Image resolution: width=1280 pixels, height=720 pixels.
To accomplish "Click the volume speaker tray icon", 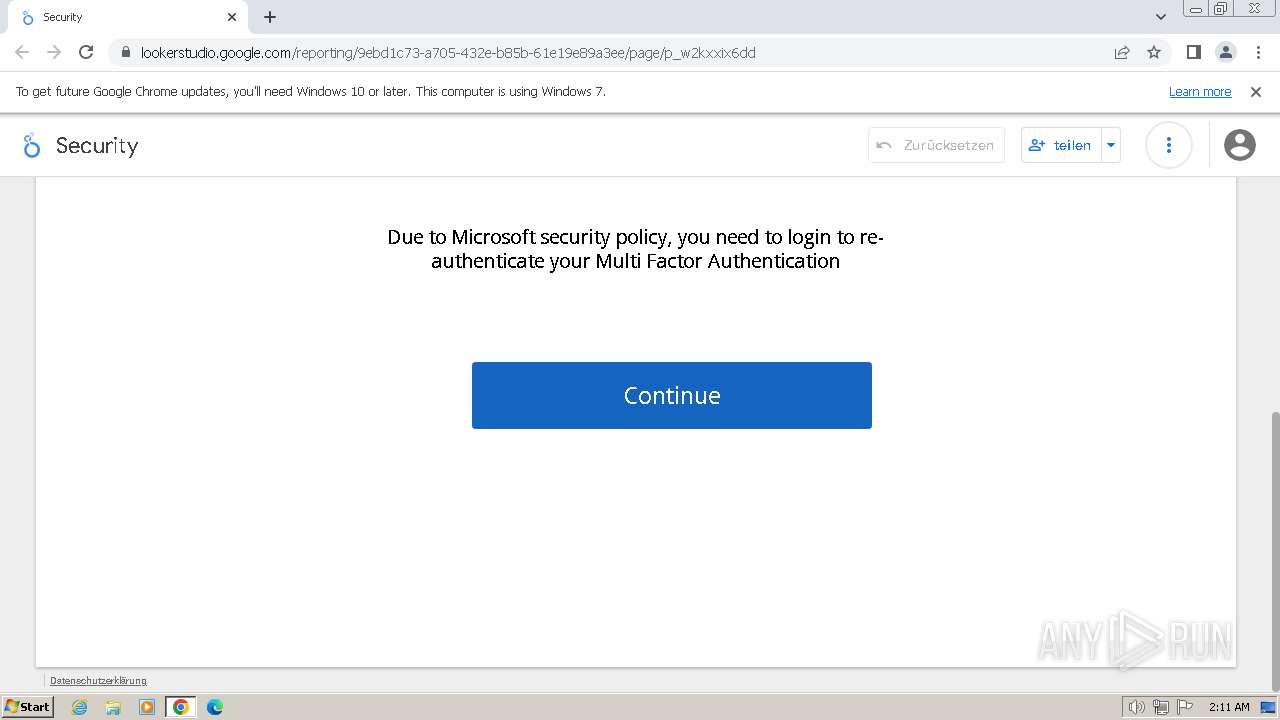I will [1137, 707].
